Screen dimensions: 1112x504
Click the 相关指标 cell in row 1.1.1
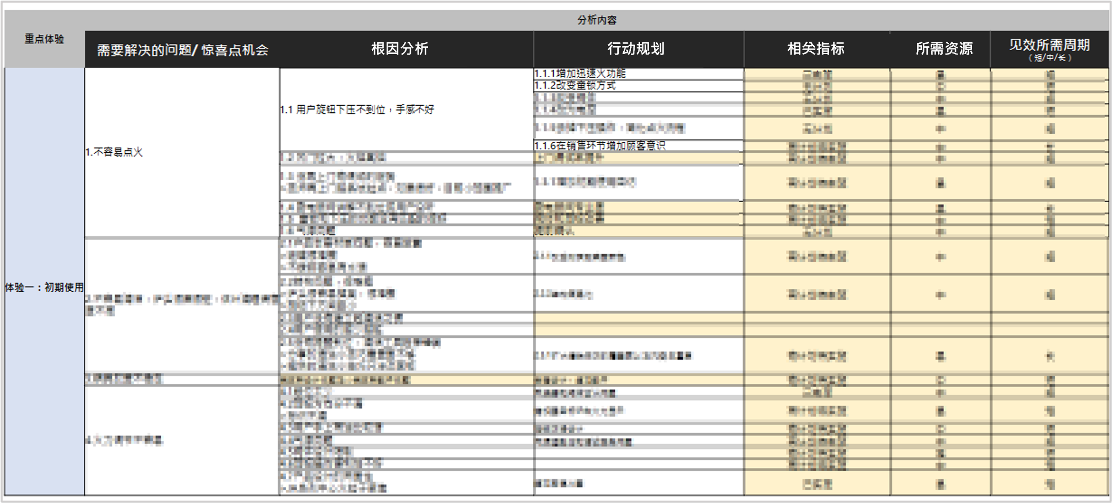[817, 74]
